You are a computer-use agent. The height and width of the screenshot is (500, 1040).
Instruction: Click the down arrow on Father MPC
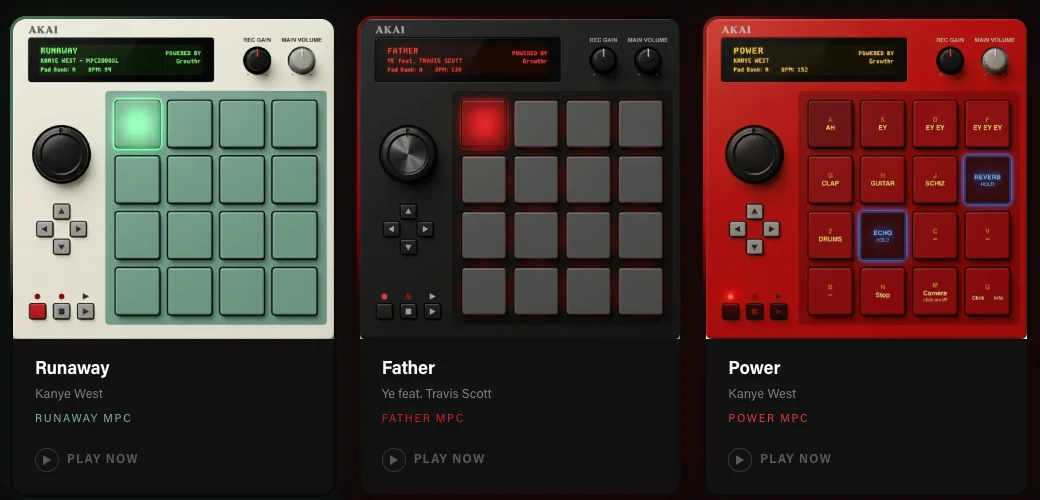click(409, 246)
